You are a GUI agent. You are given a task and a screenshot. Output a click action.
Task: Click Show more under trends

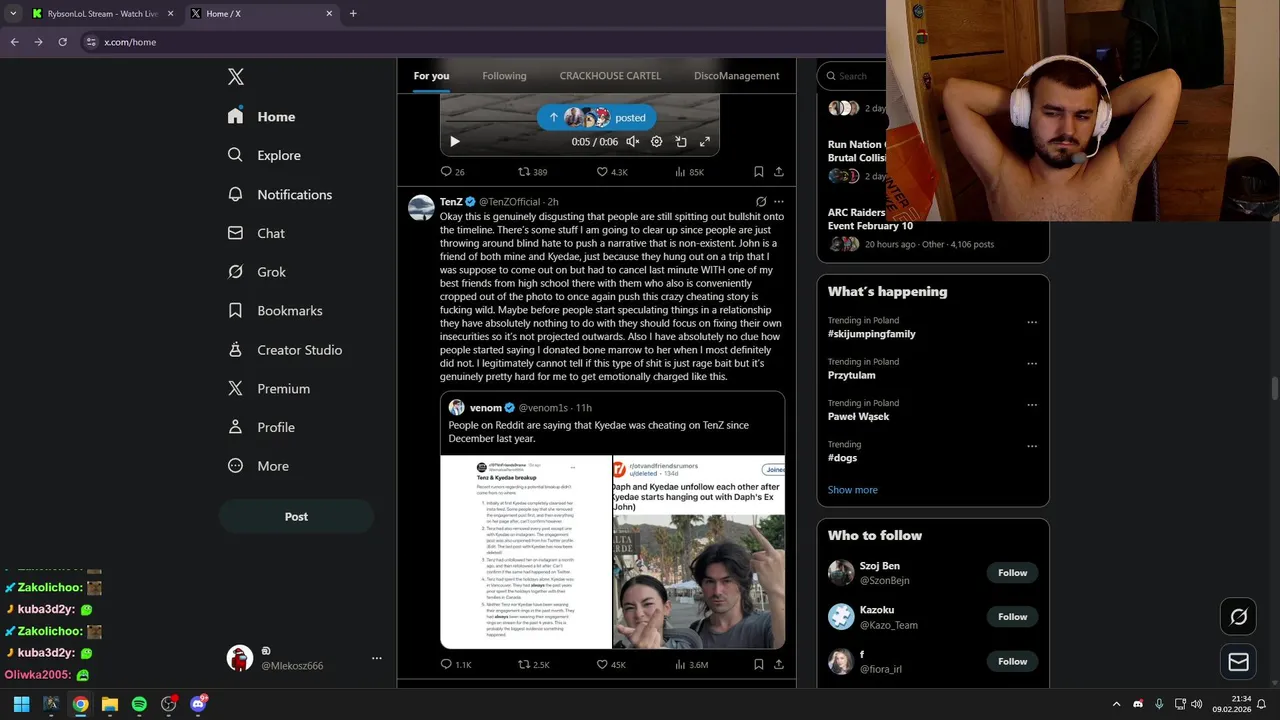[x=852, y=490]
